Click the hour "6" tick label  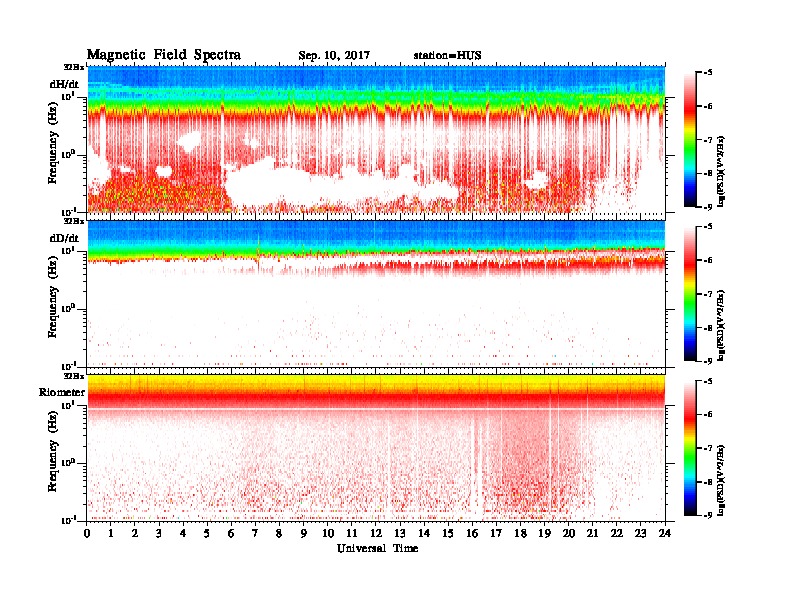click(231, 533)
